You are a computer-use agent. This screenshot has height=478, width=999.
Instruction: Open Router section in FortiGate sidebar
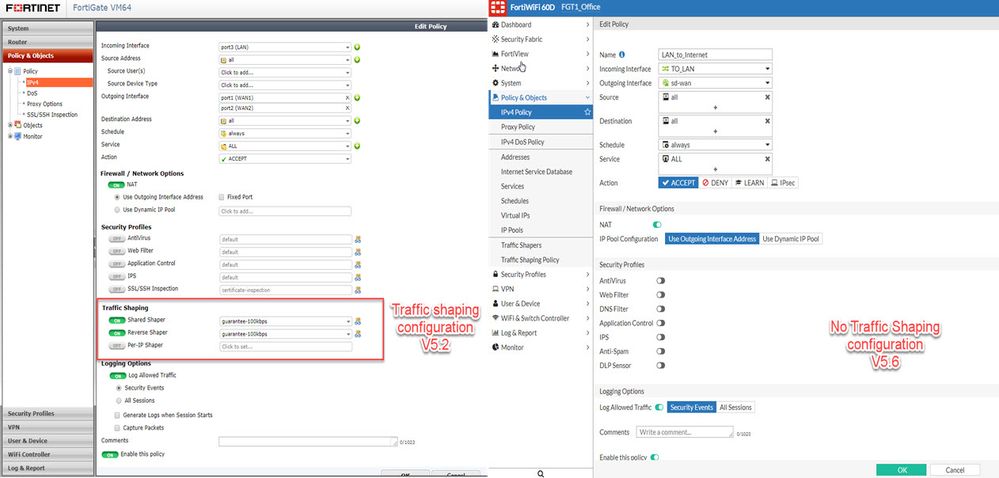pyautogui.click(x=47, y=42)
